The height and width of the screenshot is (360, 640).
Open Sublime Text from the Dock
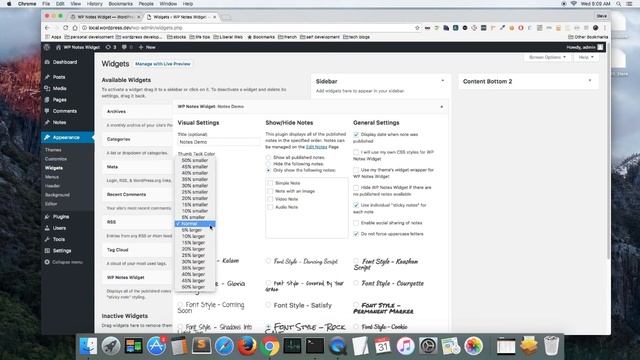[x=201, y=346]
